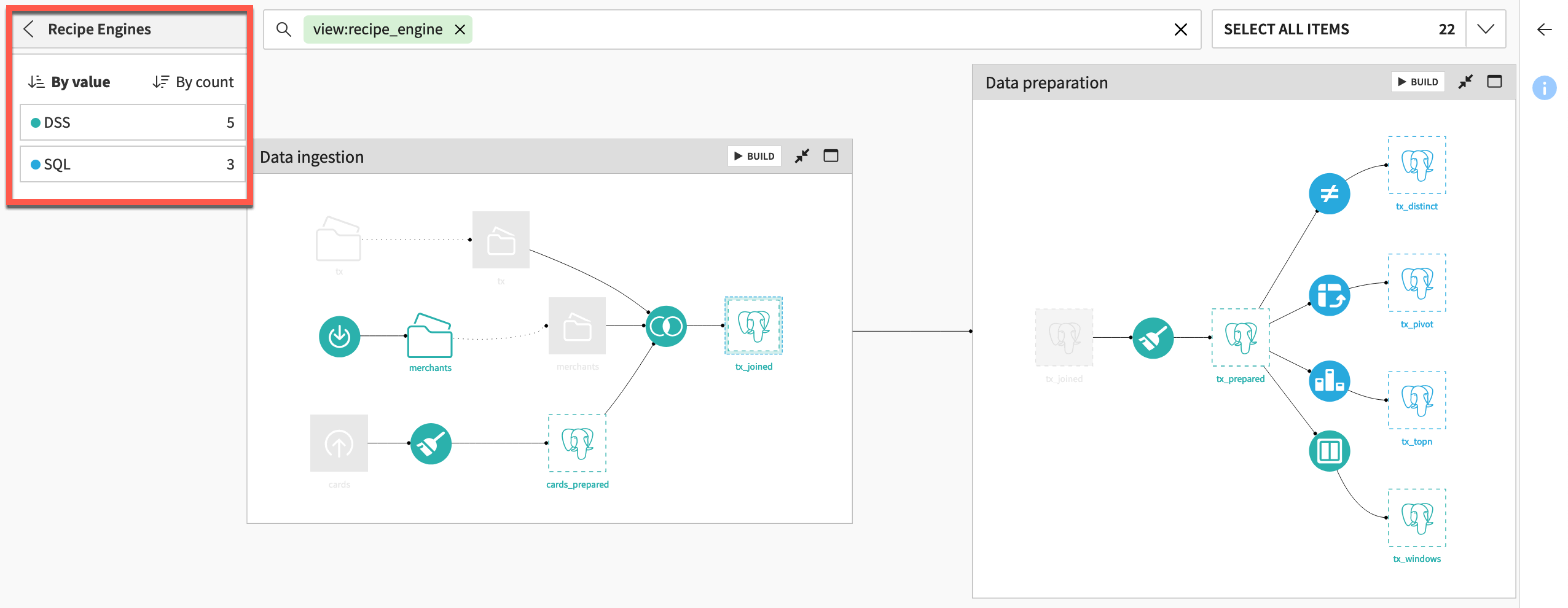Open the window recipe icon near tx_windows
The image size is (1568, 608).
(x=1329, y=451)
